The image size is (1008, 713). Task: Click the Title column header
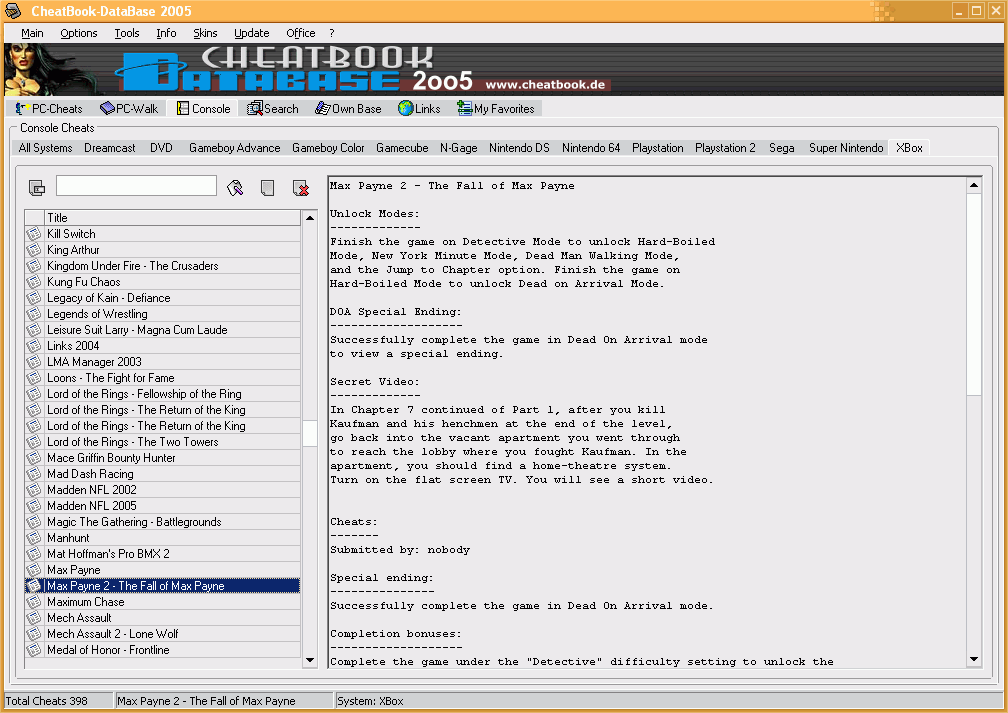tap(170, 217)
